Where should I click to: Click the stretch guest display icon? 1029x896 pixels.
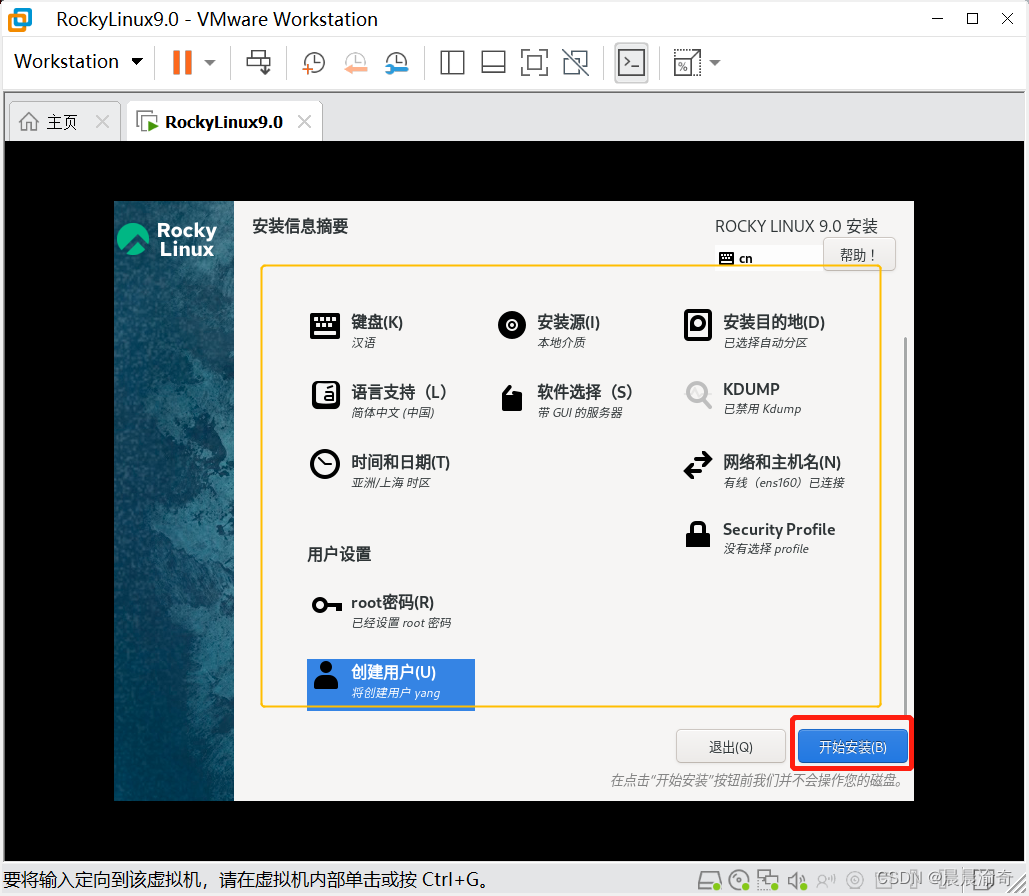(686, 63)
